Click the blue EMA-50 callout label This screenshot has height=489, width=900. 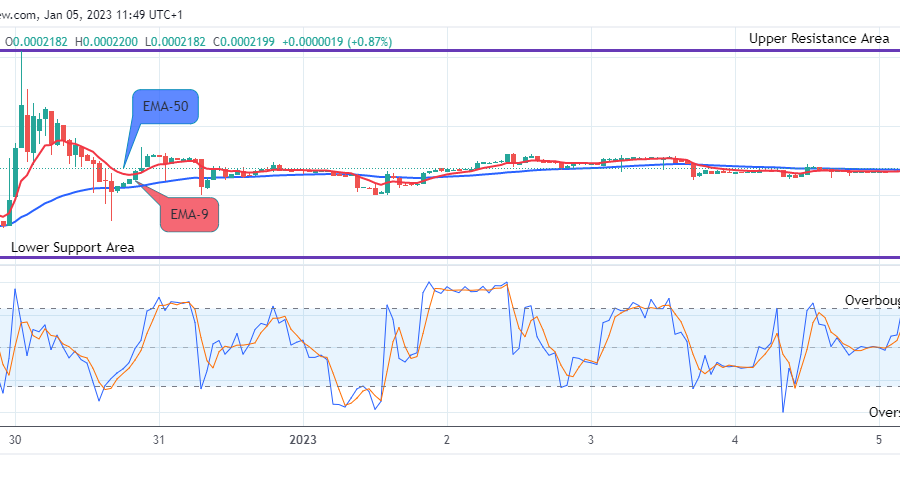click(165, 106)
